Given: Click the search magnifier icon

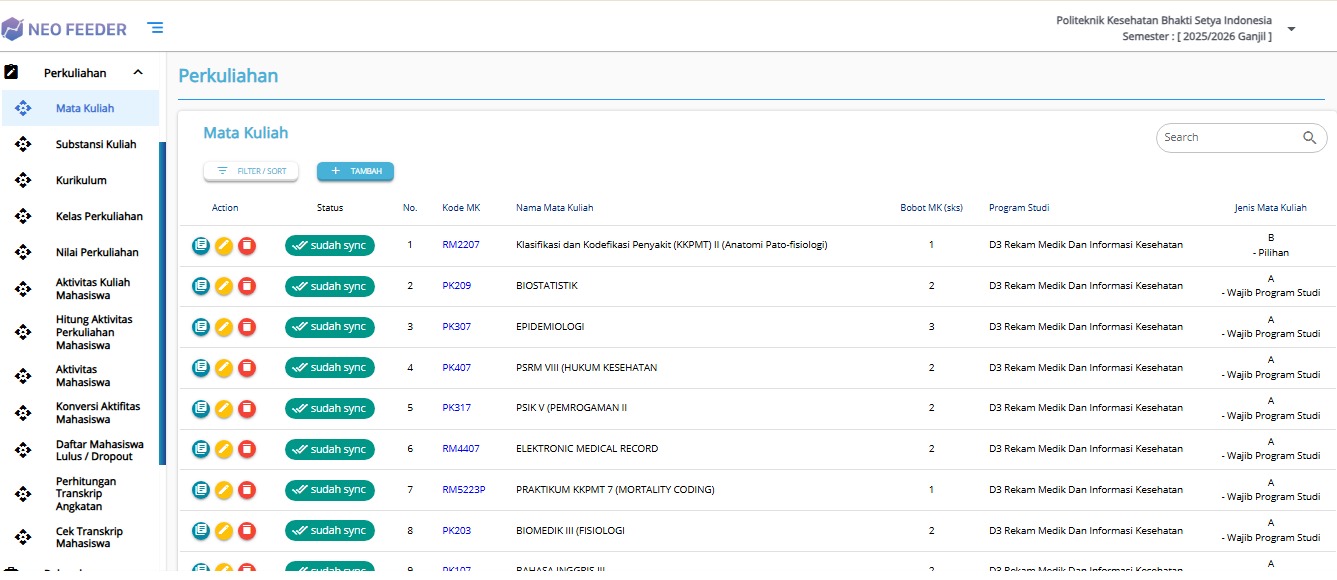Looking at the screenshot, I should tap(1309, 138).
